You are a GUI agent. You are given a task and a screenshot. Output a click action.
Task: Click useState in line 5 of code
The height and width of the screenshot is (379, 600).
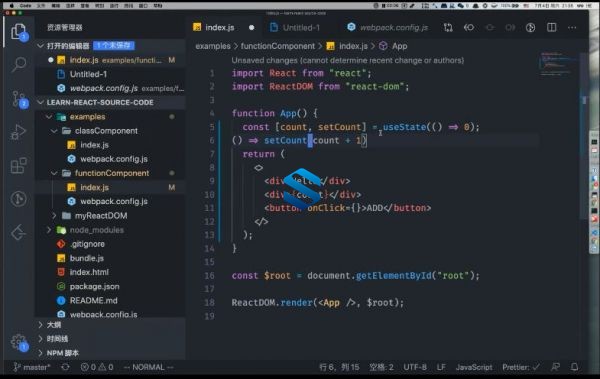[404, 127]
